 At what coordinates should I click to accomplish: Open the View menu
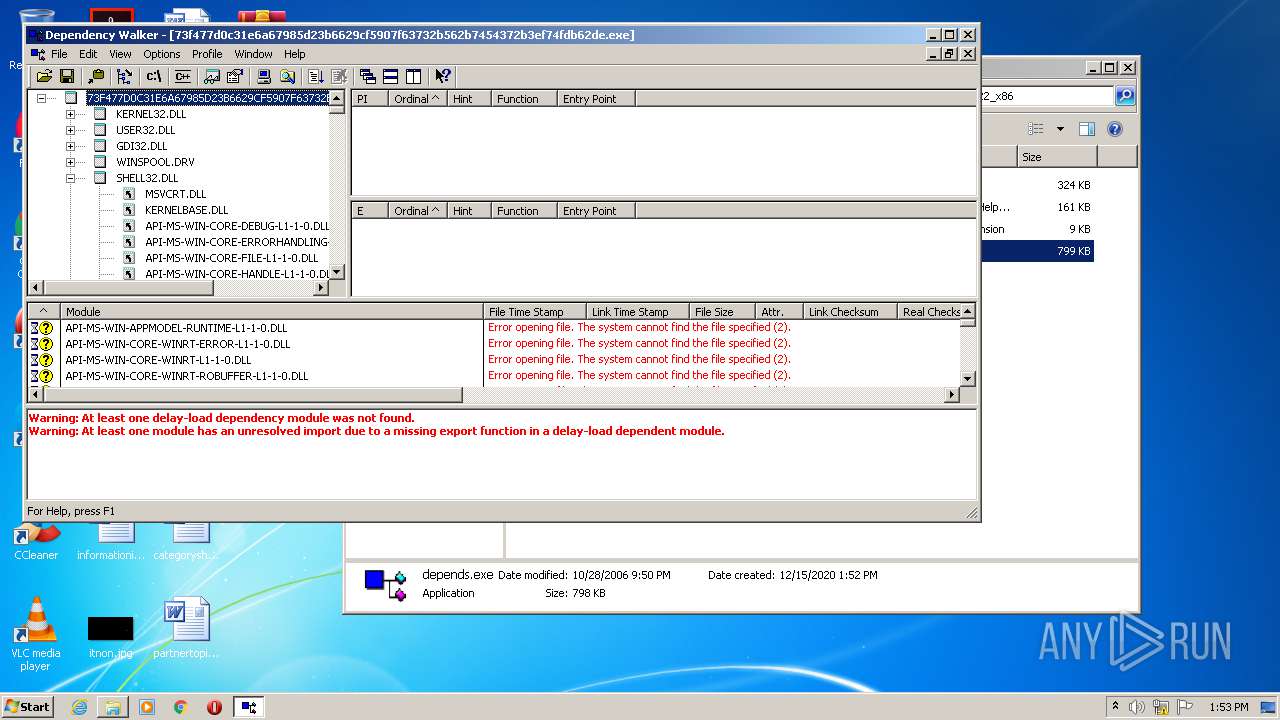[x=120, y=54]
